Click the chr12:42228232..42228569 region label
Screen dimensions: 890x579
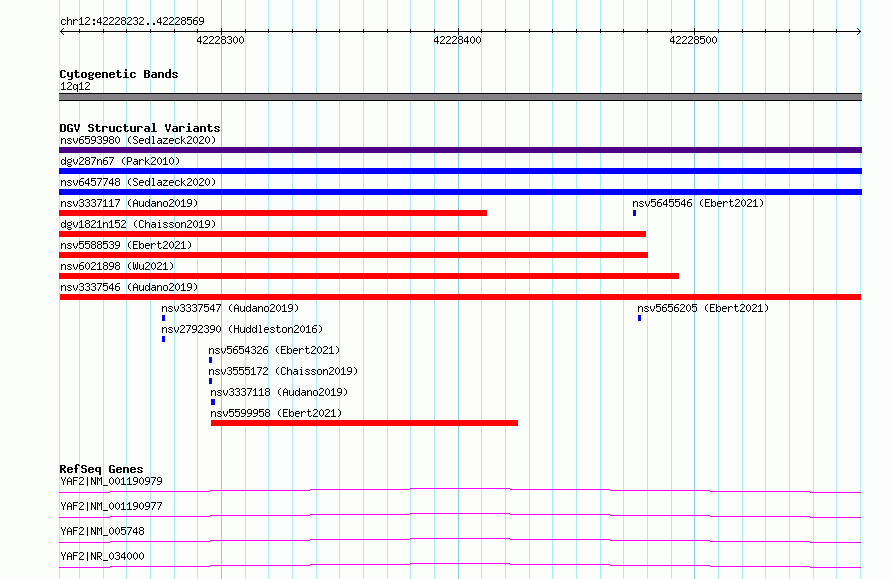coord(132,22)
